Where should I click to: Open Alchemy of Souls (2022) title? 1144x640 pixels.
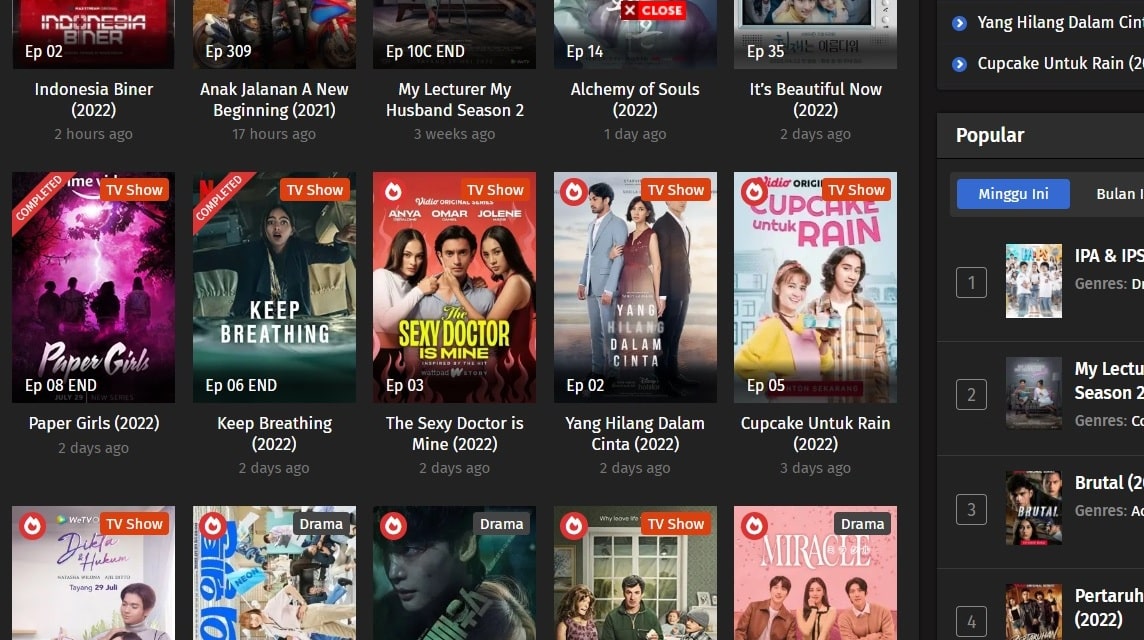(x=635, y=99)
